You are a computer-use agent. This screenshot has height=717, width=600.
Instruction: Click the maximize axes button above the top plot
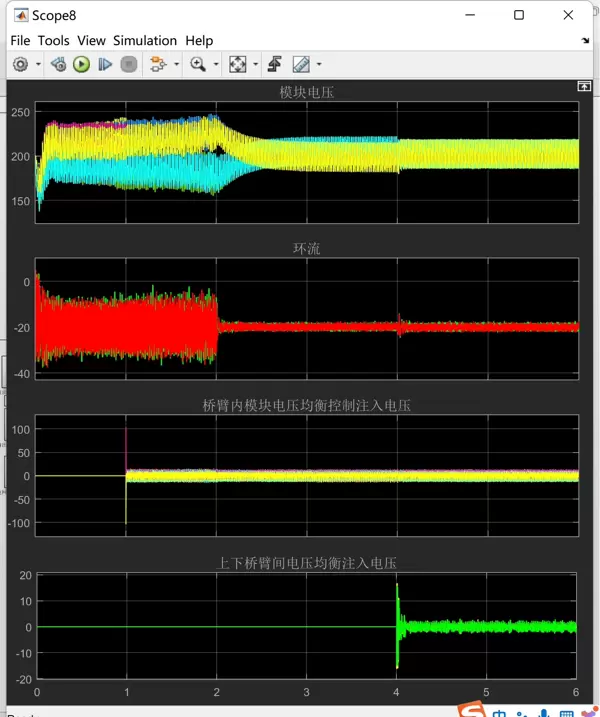[584, 87]
